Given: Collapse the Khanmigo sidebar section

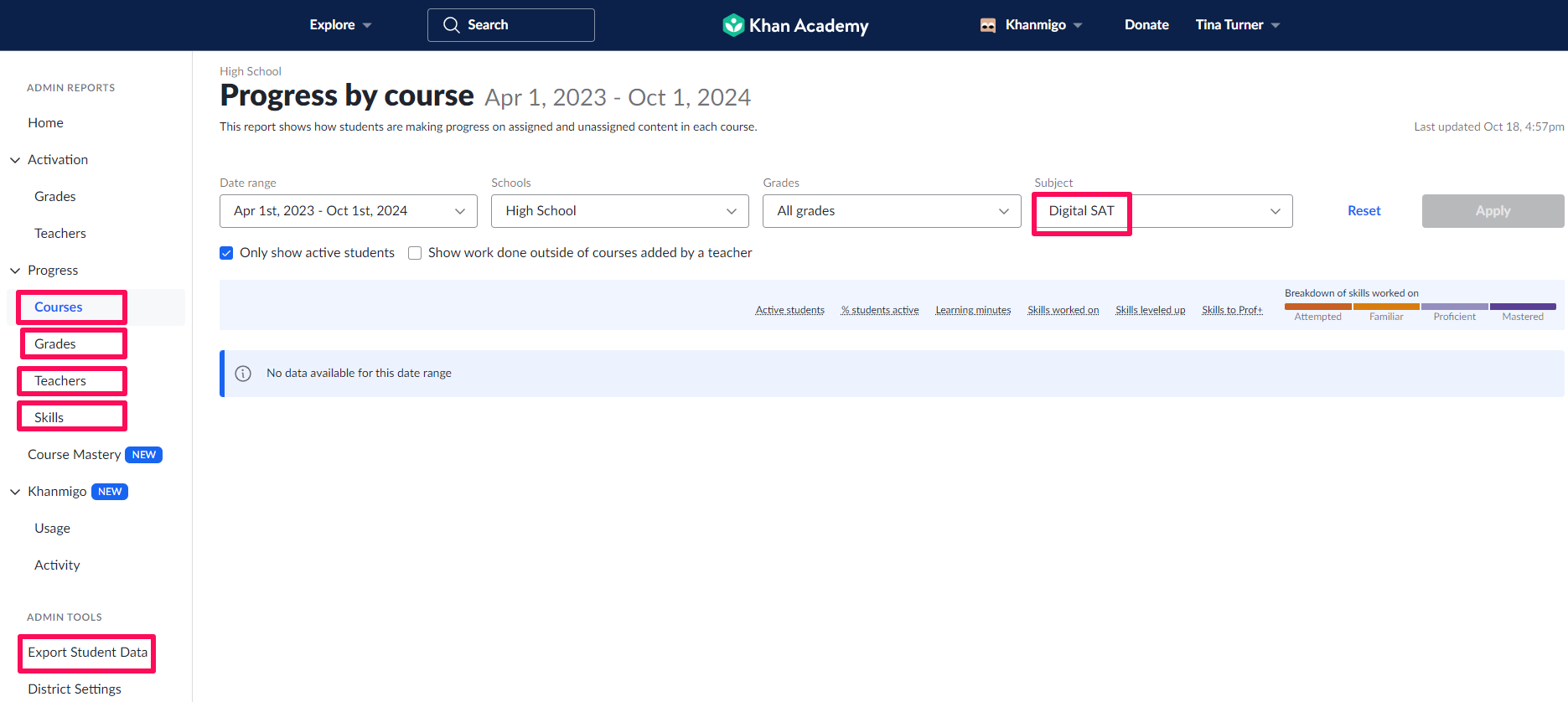Looking at the screenshot, I should tap(15, 492).
